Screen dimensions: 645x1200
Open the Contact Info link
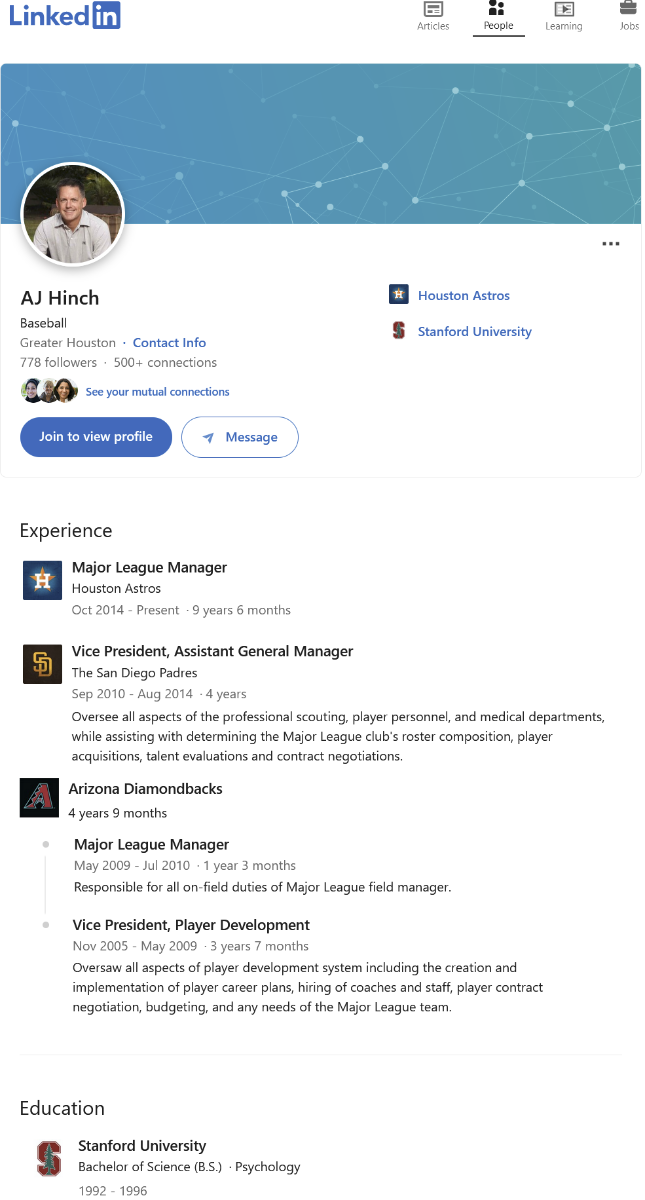pyautogui.click(x=169, y=343)
